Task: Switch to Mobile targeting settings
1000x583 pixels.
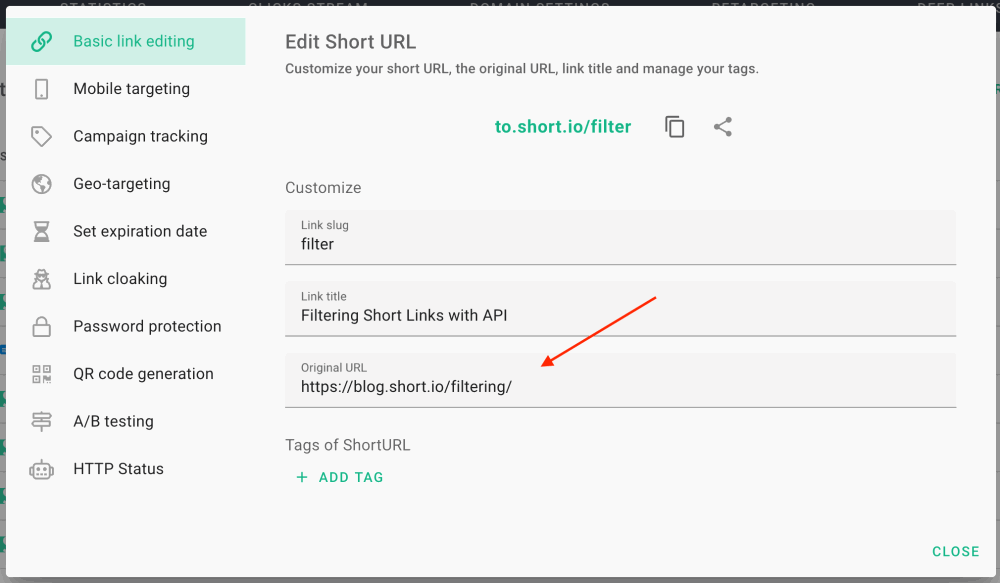Action: point(126,89)
